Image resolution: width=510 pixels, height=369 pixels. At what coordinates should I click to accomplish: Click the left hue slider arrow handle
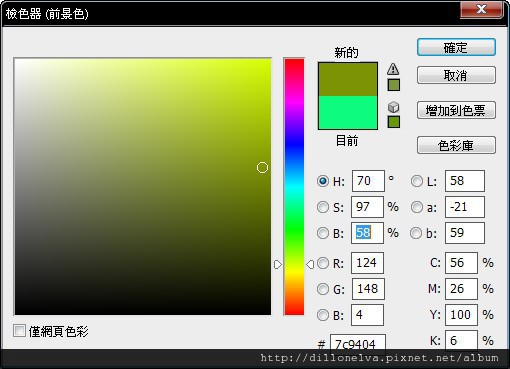(278, 265)
